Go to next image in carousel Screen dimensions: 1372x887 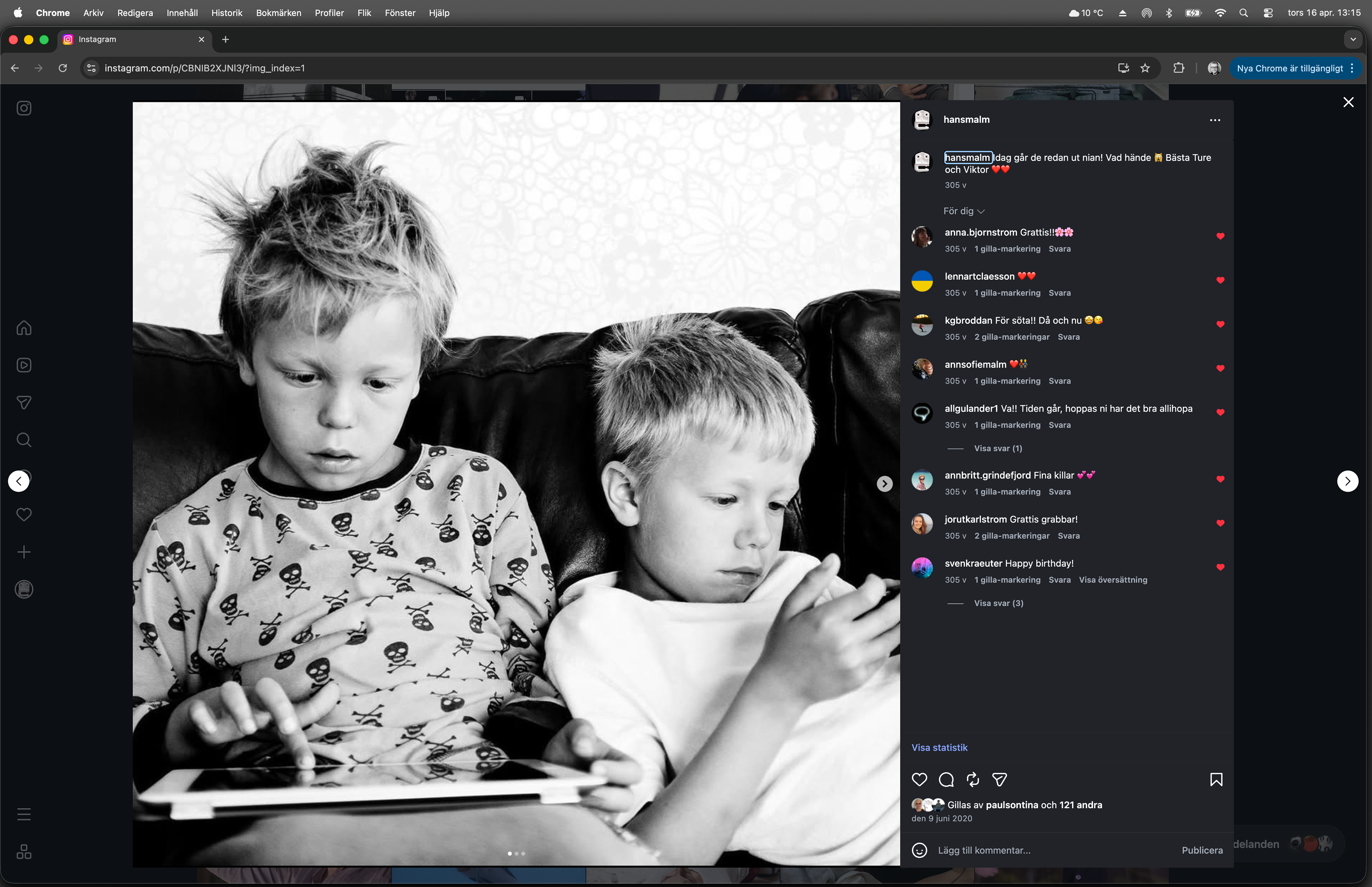pos(884,484)
